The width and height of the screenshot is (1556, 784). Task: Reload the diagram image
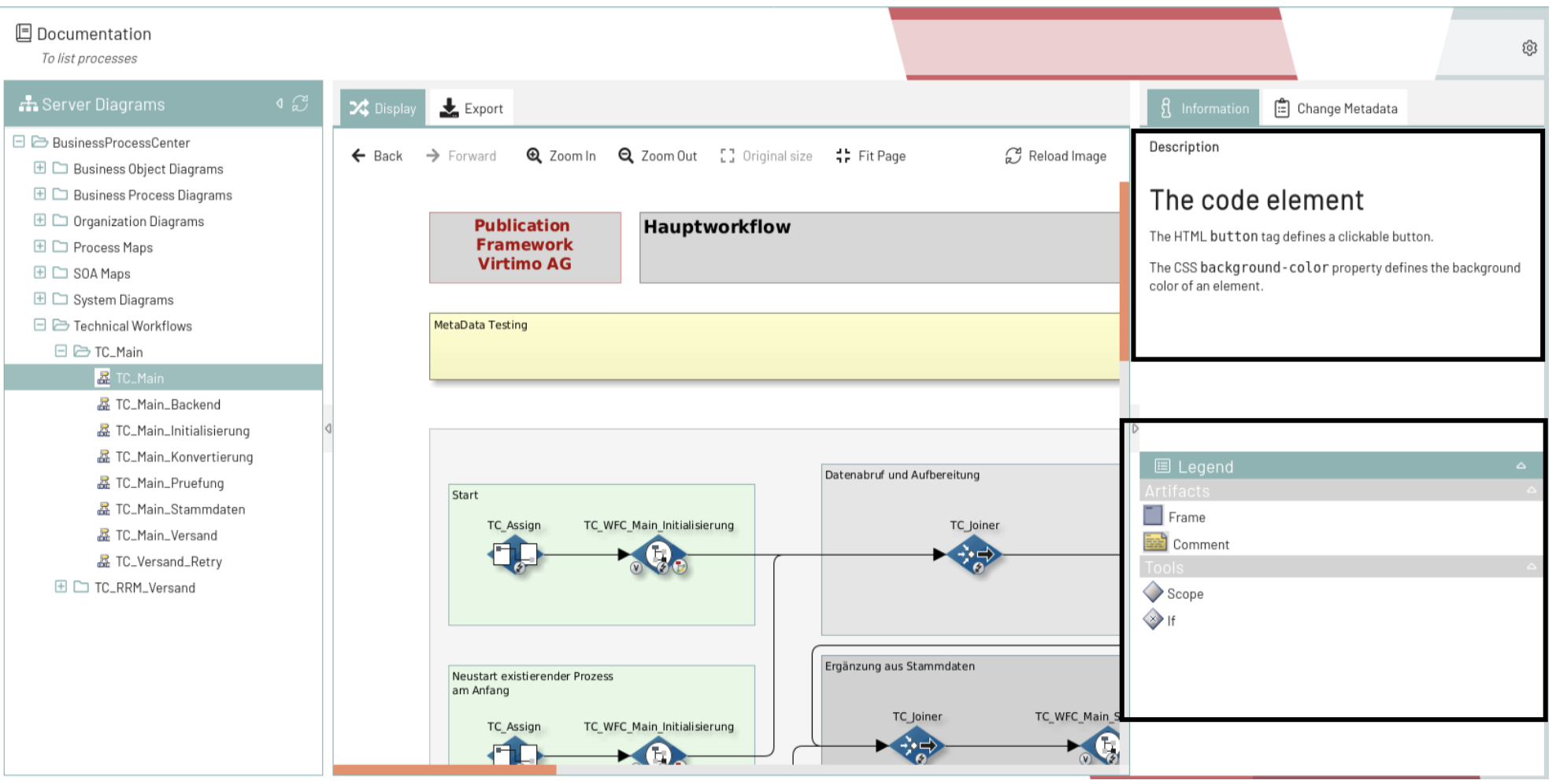[1013, 156]
